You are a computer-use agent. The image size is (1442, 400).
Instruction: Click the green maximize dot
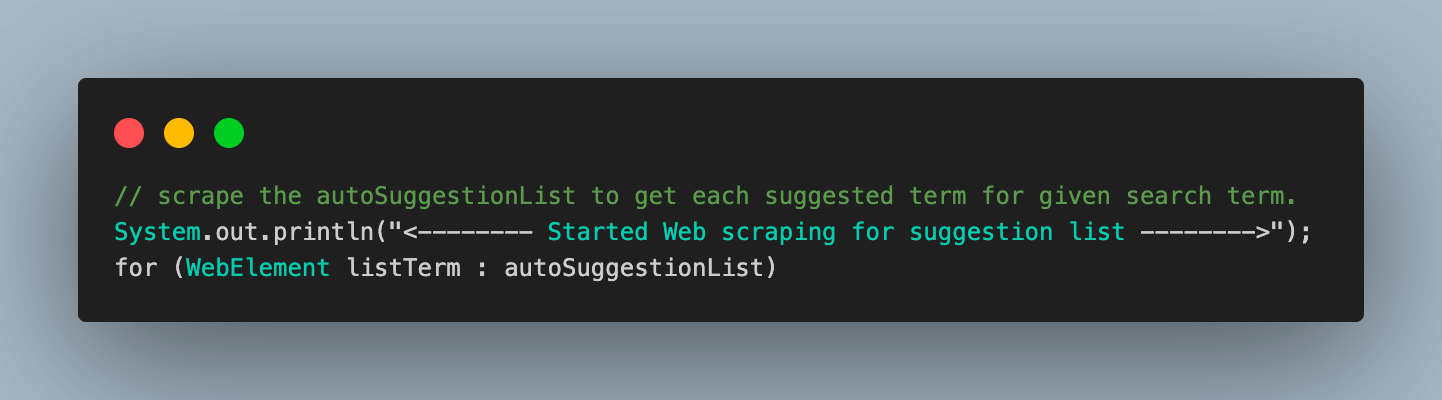(229, 133)
